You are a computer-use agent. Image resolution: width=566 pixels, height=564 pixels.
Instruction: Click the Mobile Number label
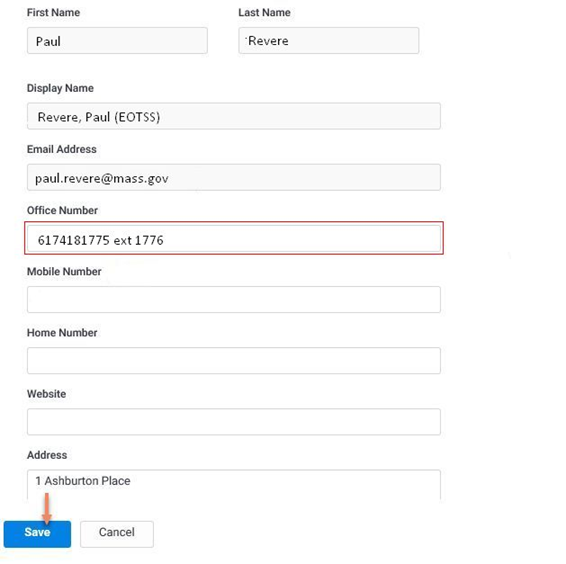coord(64,272)
